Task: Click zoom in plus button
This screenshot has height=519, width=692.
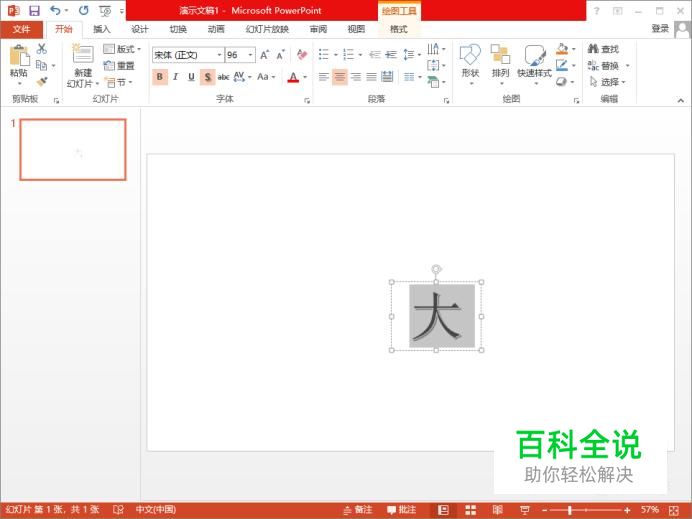Action: coord(627,510)
